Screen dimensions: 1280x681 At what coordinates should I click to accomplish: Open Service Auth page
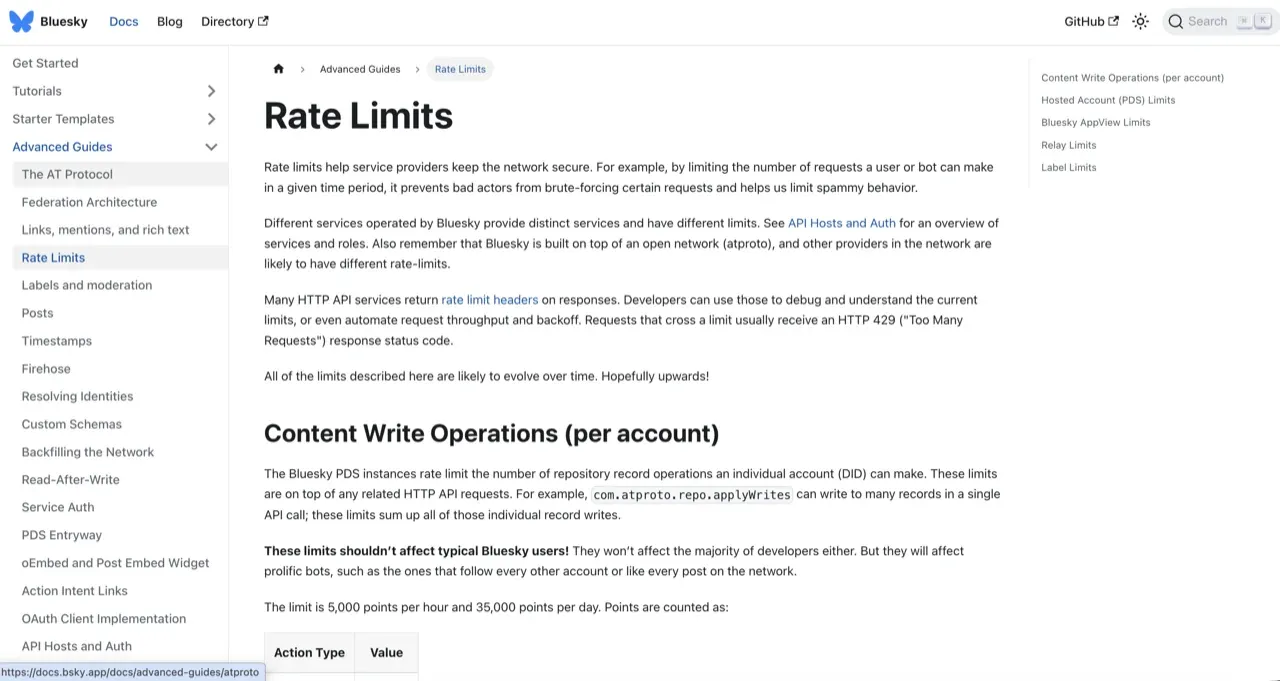pyautogui.click(x=58, y=507)
